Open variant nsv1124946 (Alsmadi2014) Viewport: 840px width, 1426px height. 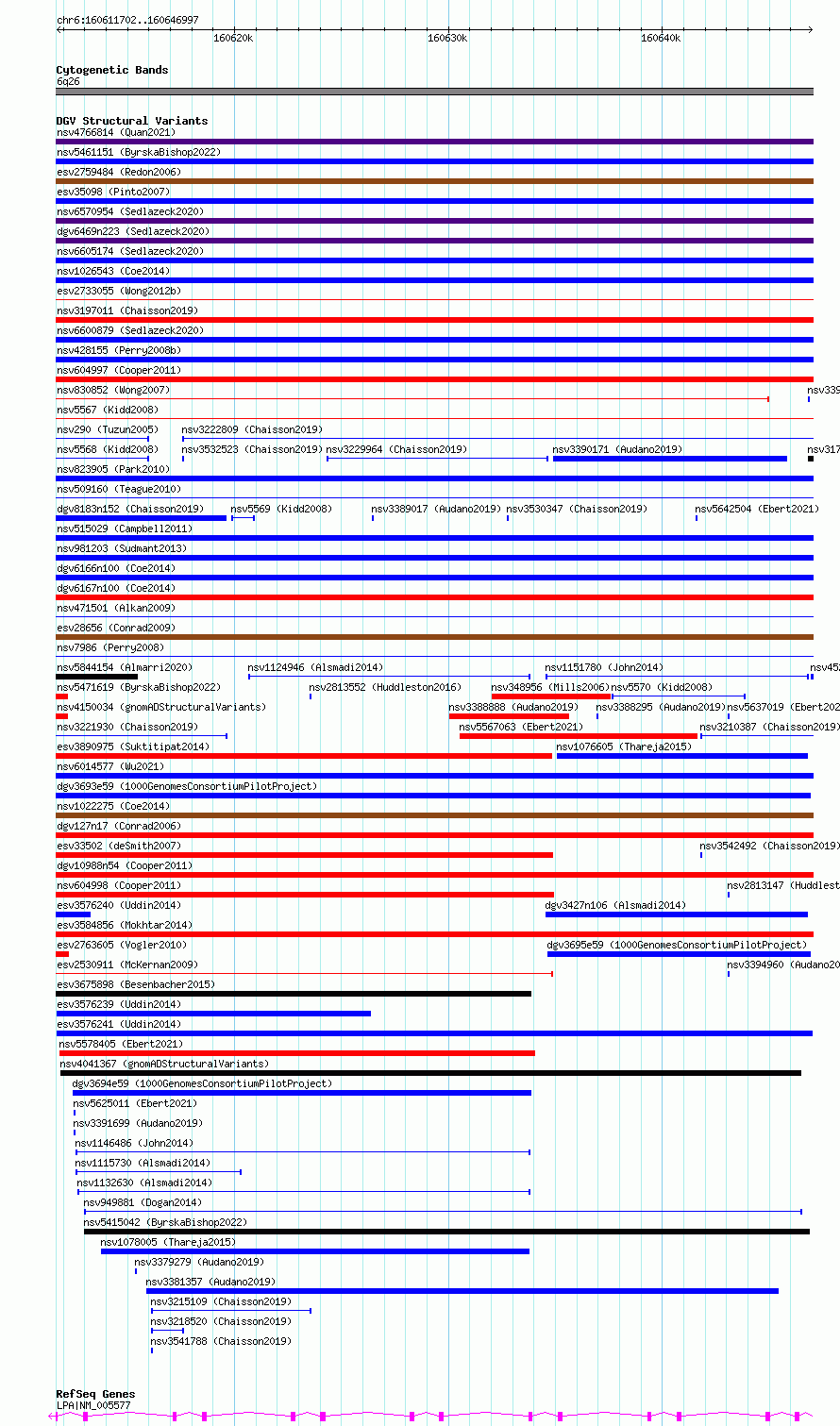(315, 667)
